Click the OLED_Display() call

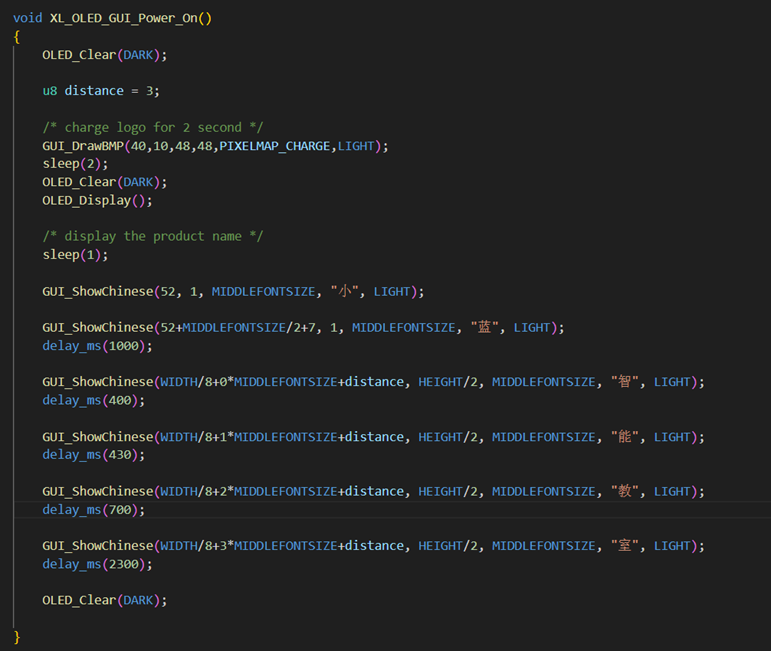pos(97,201)
